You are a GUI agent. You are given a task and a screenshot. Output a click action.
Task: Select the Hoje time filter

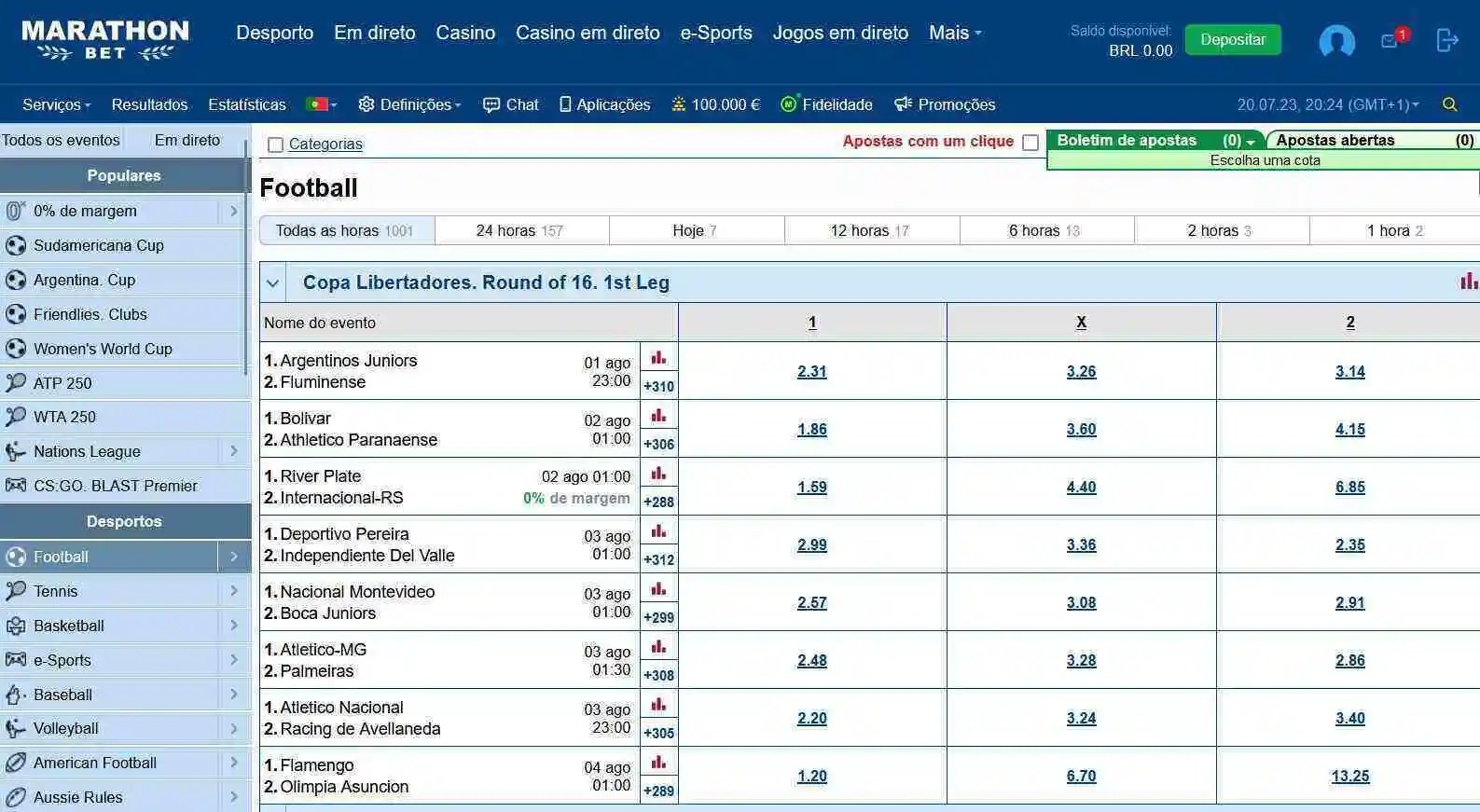tap(697, 230)
